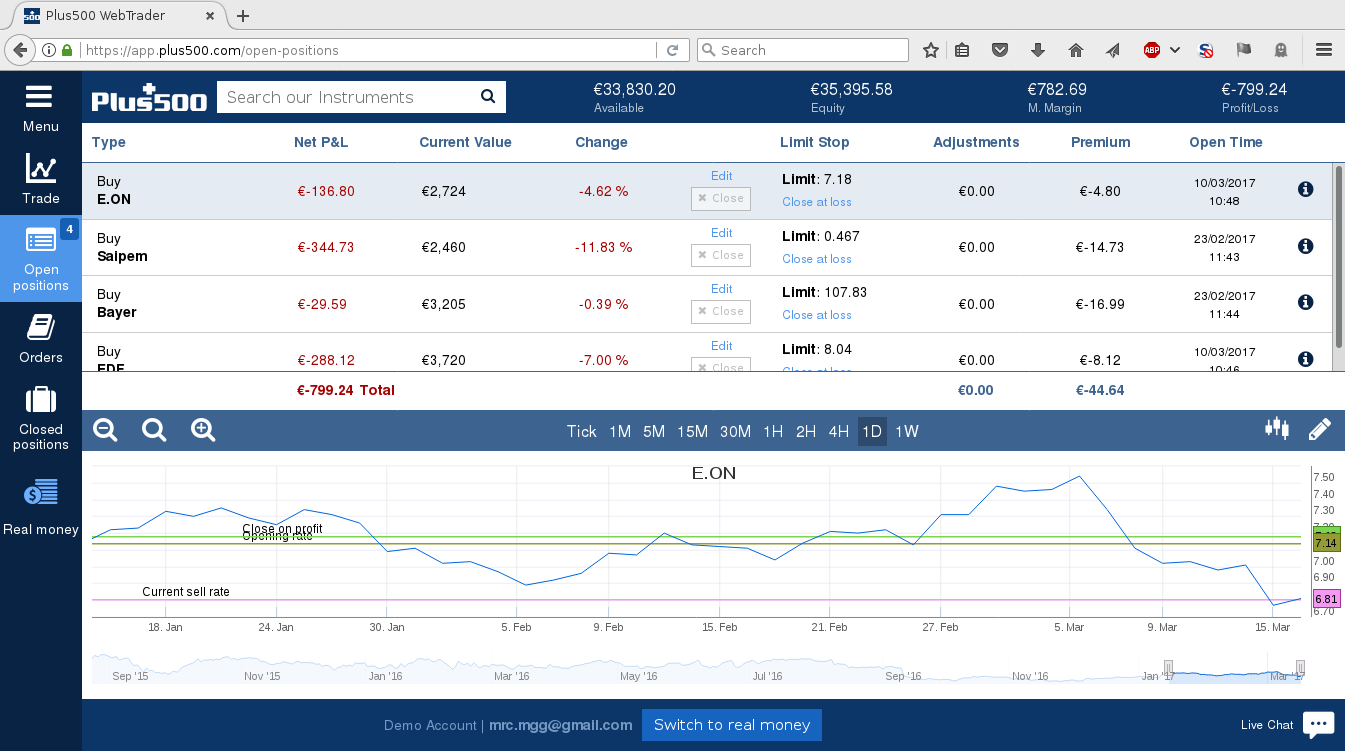
Task: Go to Orders book icon
Action: (40, 327)
